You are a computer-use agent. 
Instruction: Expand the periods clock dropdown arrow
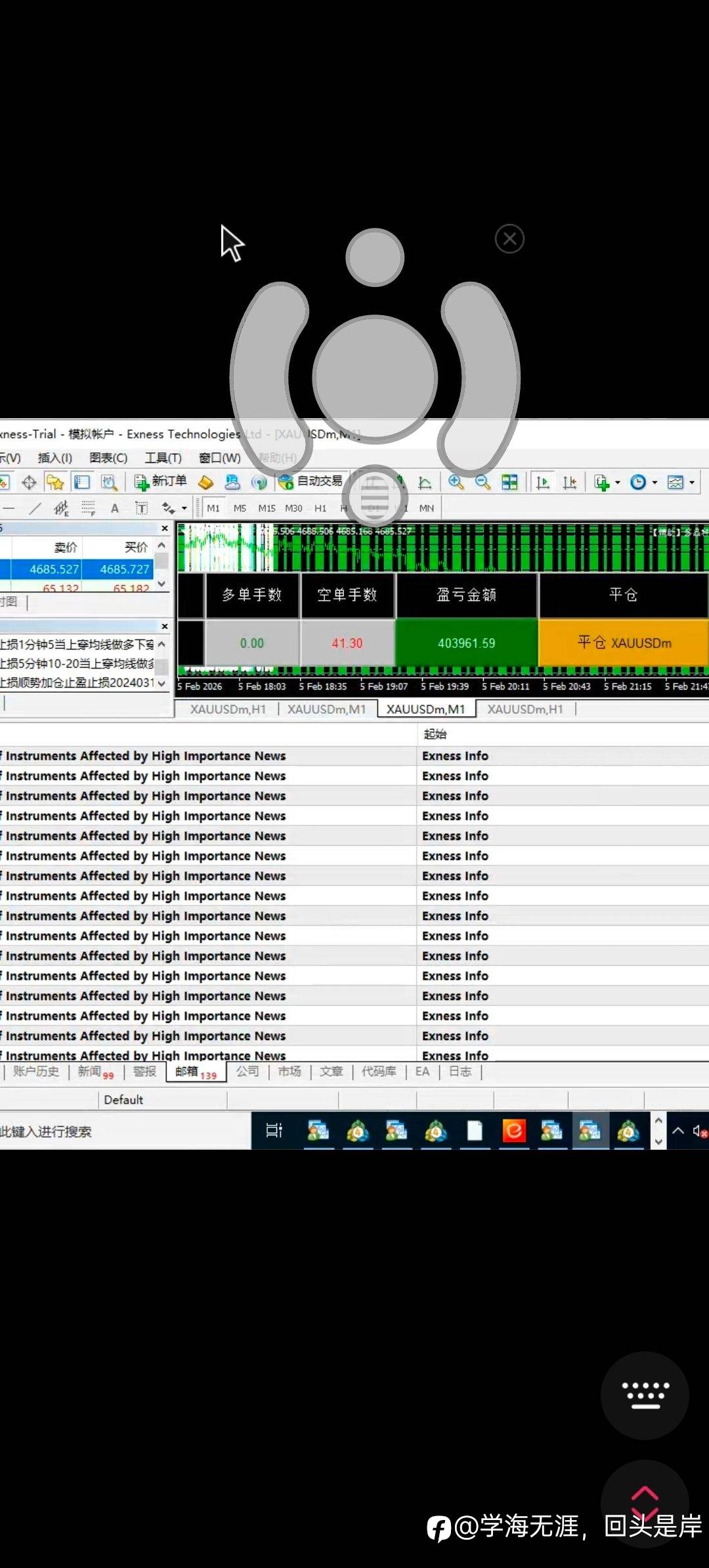point(655,483)
